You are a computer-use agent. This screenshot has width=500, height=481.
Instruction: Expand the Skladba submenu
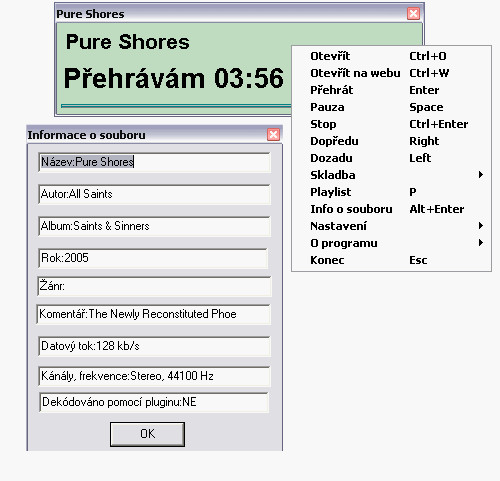click(x=391, y=175)
